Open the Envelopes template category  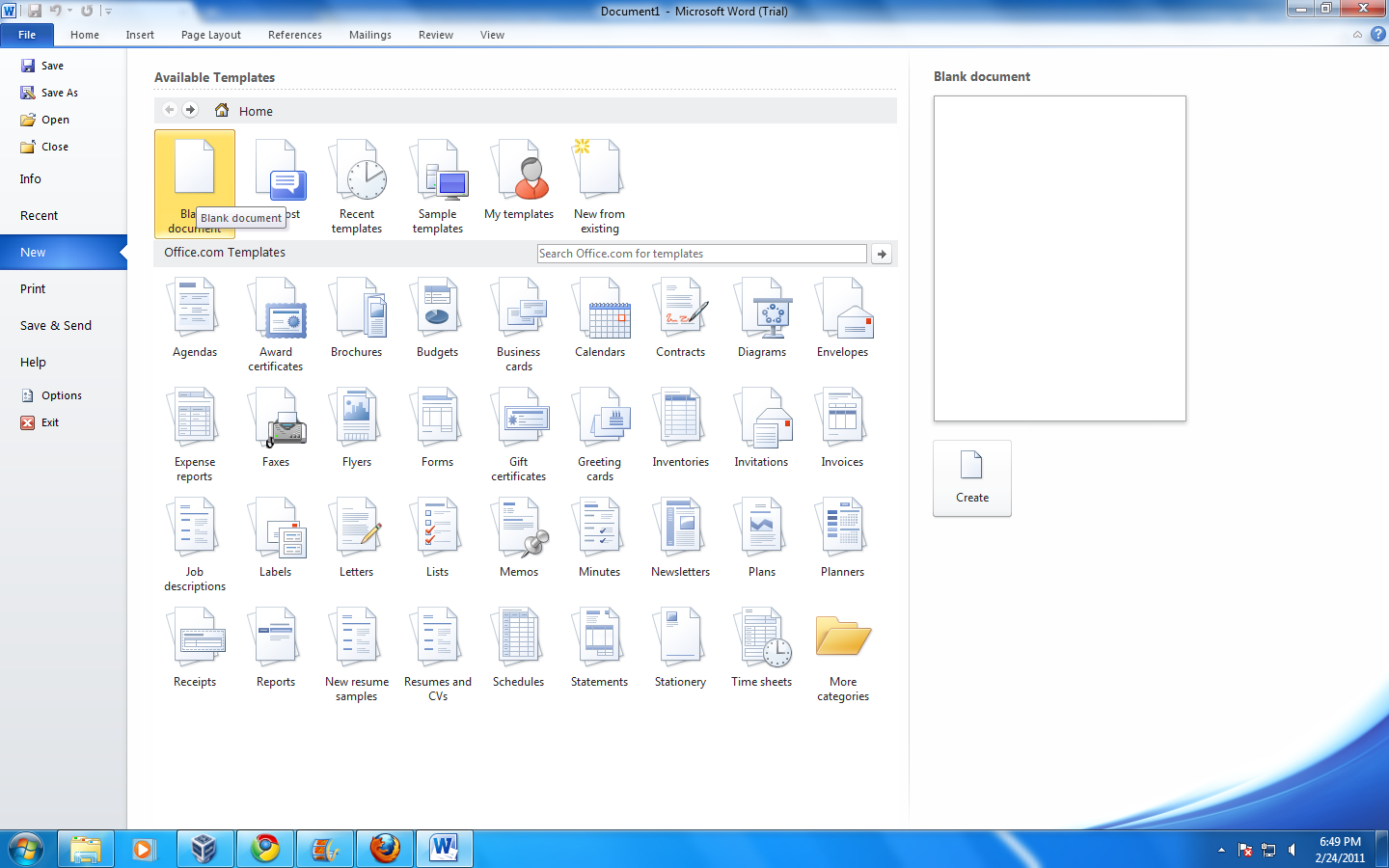pyautogui.click(x=843, y=317)
